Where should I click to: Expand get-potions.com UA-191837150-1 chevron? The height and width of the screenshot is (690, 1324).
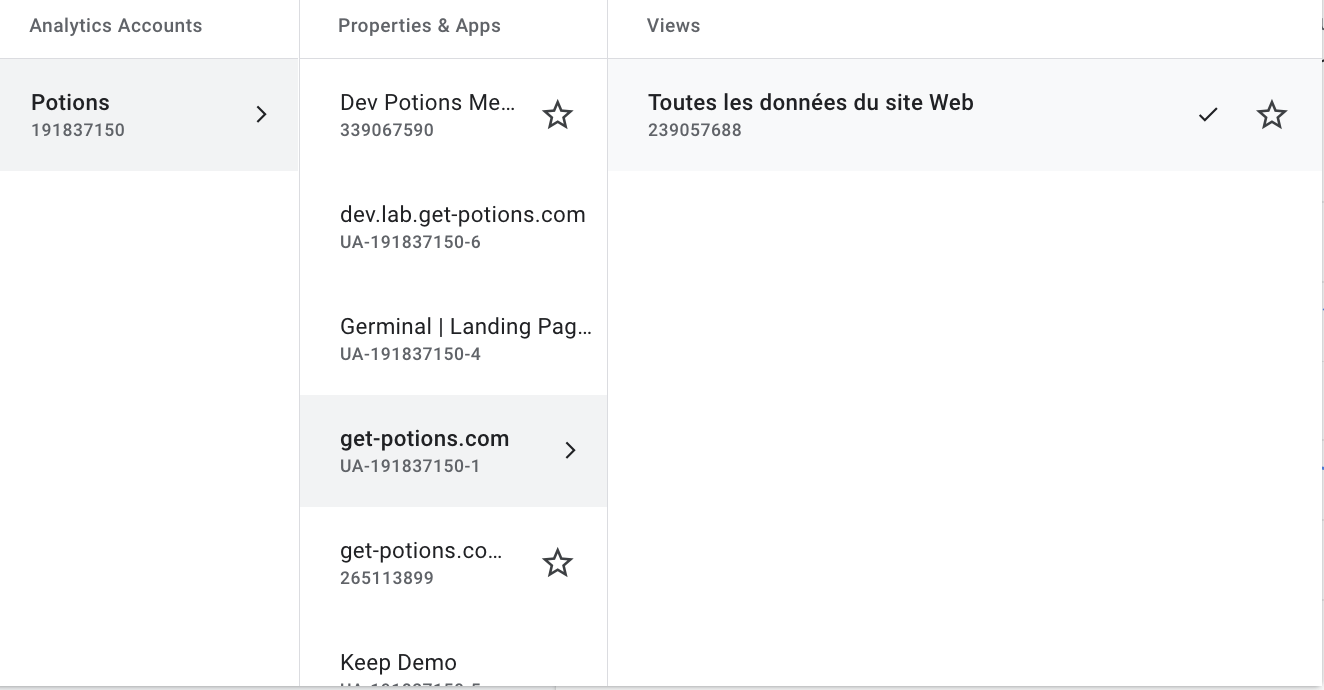pyautogui.click(x=570, y=451)
